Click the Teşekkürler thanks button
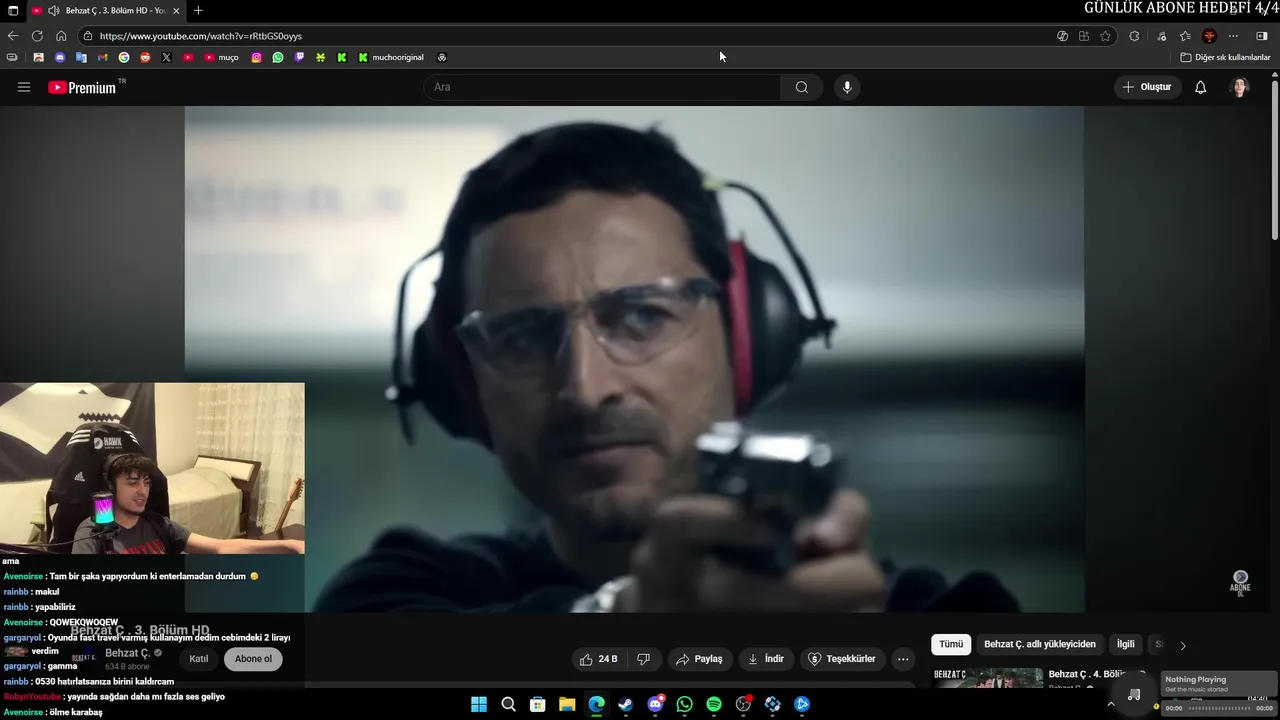This screenshot has height=720, width=1280. [842, 659]
